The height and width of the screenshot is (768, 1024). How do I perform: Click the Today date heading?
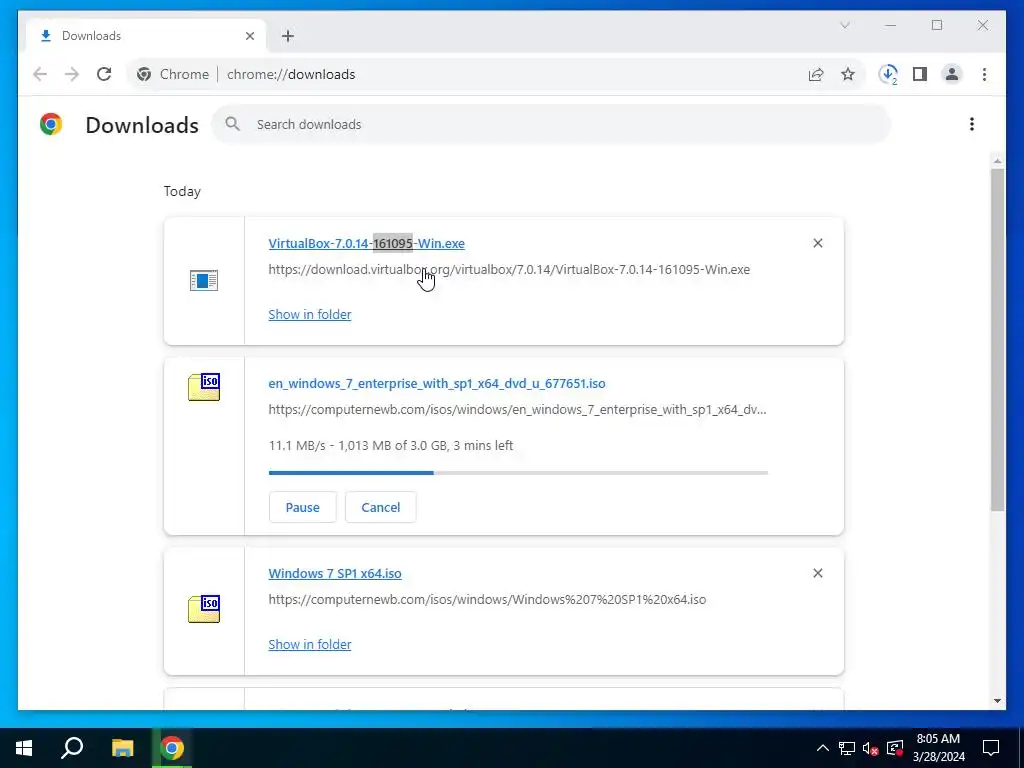tap(182, 191)
